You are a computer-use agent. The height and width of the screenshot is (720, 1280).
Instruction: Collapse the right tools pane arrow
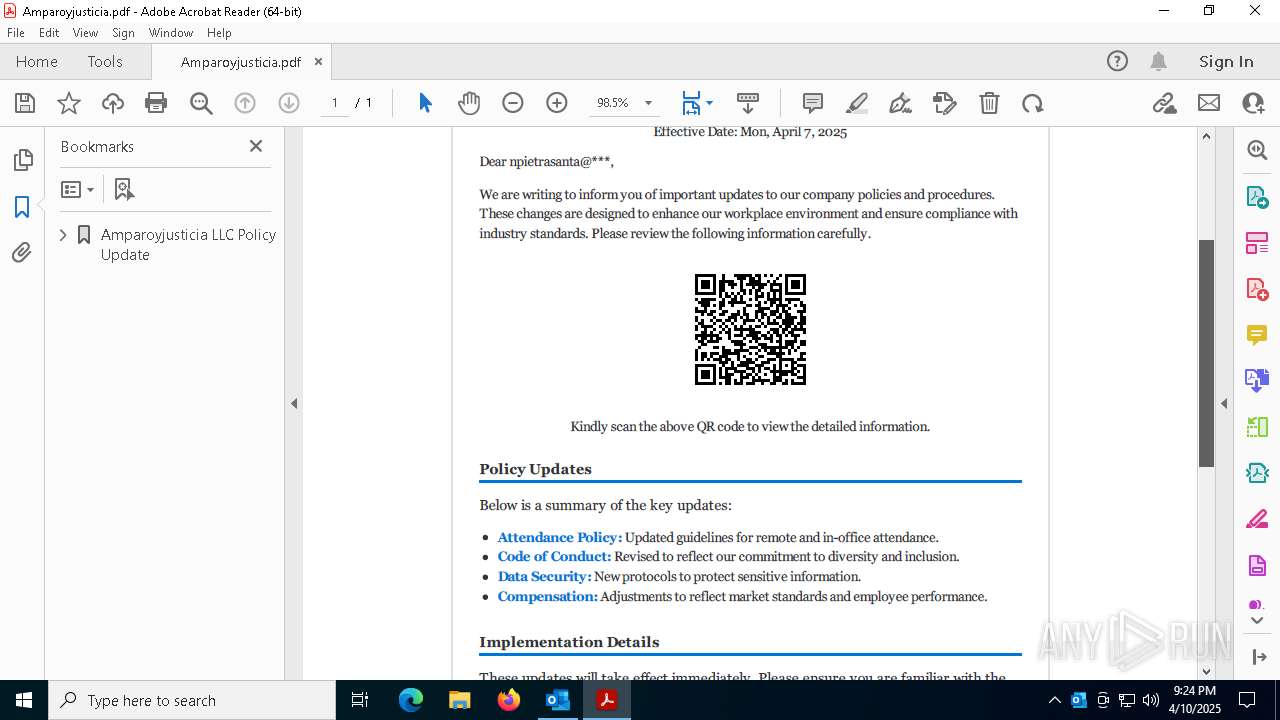coord(1224,404)
